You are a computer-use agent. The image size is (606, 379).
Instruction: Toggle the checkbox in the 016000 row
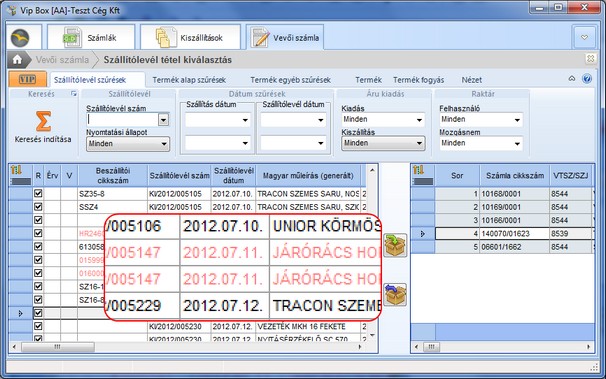pos(38,273)
